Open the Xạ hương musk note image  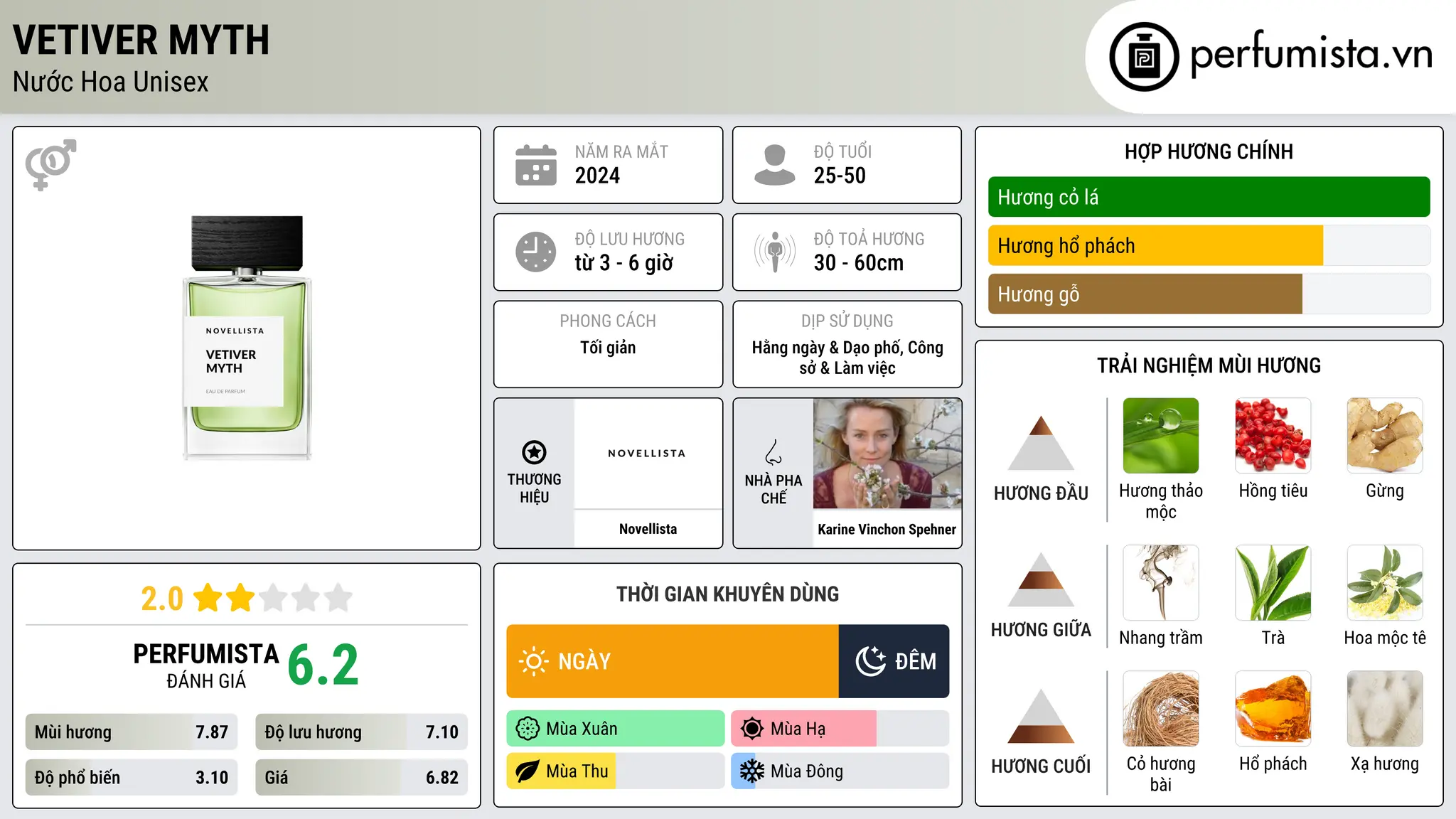coord(1385,709)
